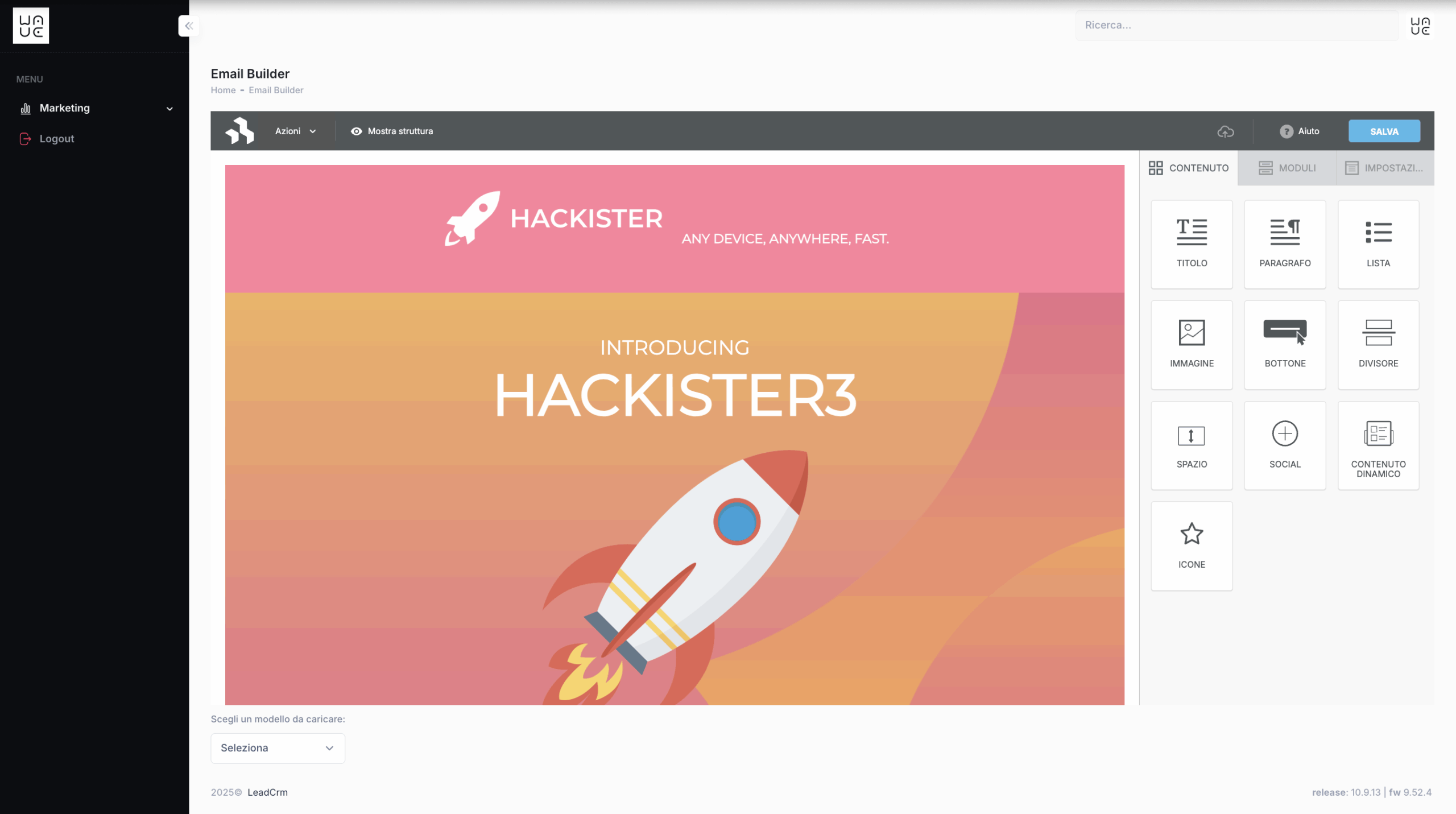Viewport: 1456px width, 814px height.
Task: Choose the Immagine content block
Action: coord(1192,345)
